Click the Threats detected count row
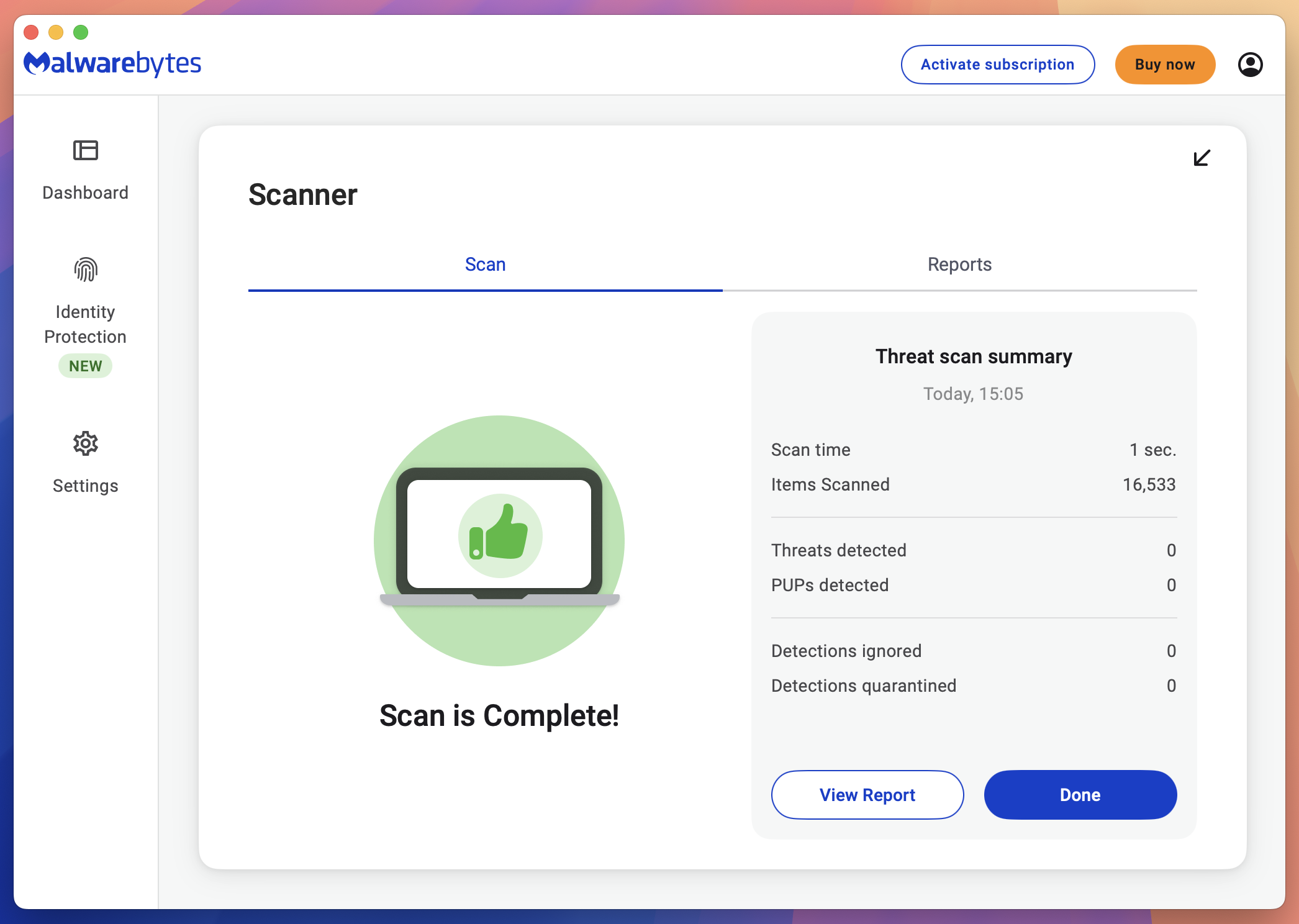The image size is (1299, 924). click(x=973, y=550)
